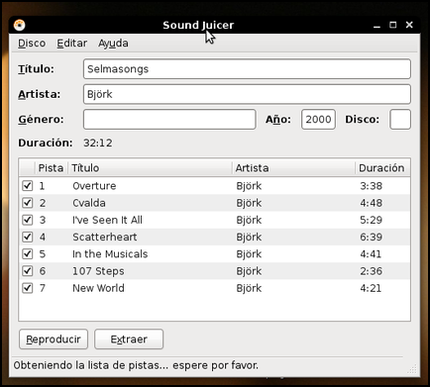Select the 107 Steps track title
430x387 pixels.
[x=98, y=271]
